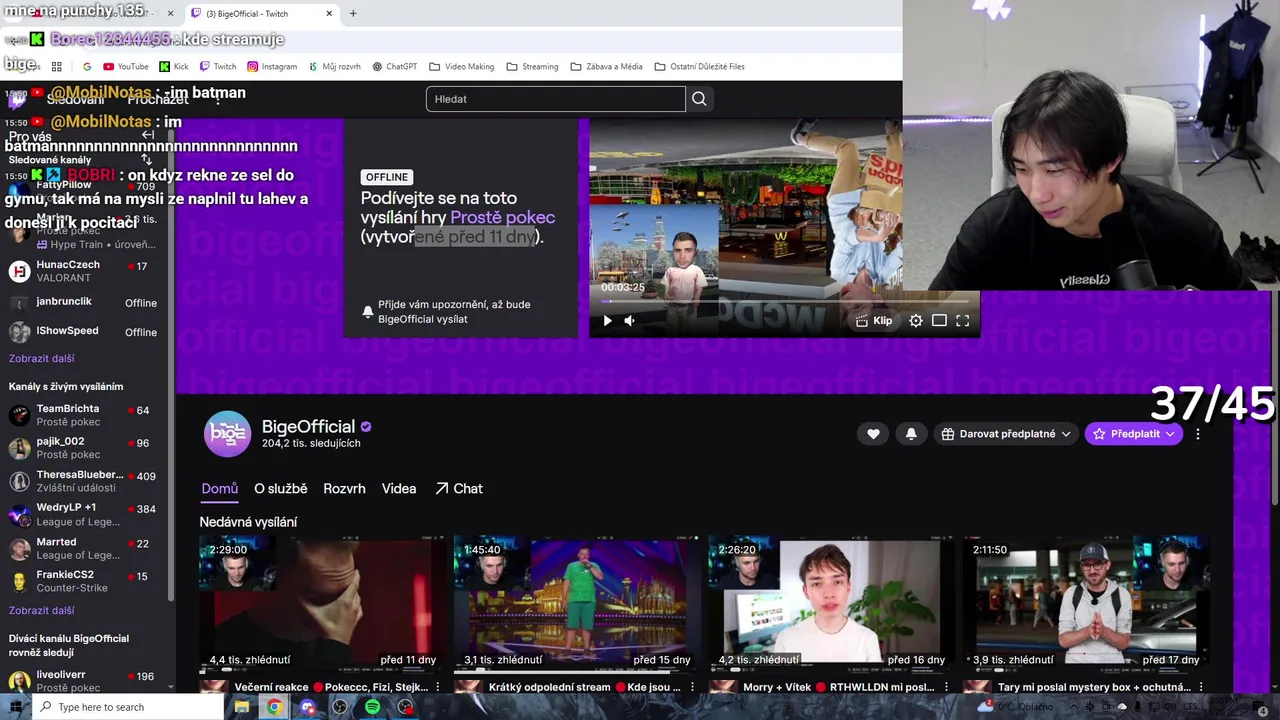The height and width of the screenshot is (720, 1280).
Task: Open OBS Studio from taskbar
Action: (340, 707)
